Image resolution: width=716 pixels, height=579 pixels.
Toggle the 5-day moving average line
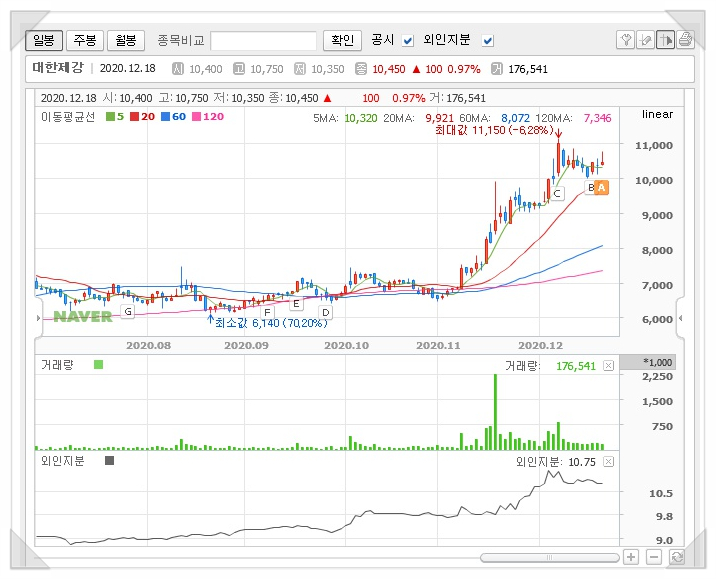[x=115, y=117]
